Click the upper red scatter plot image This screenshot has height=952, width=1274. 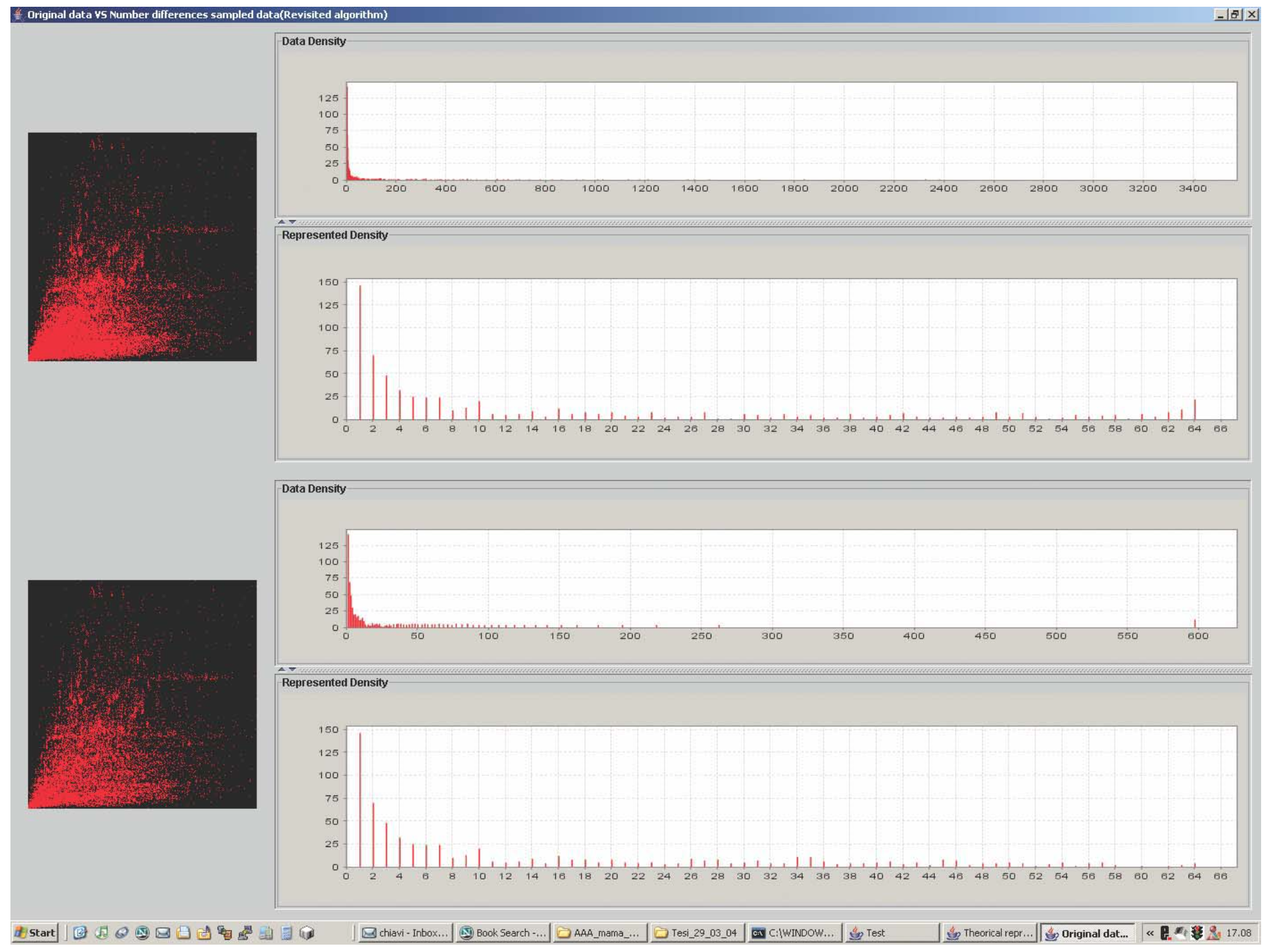point(142,246)
